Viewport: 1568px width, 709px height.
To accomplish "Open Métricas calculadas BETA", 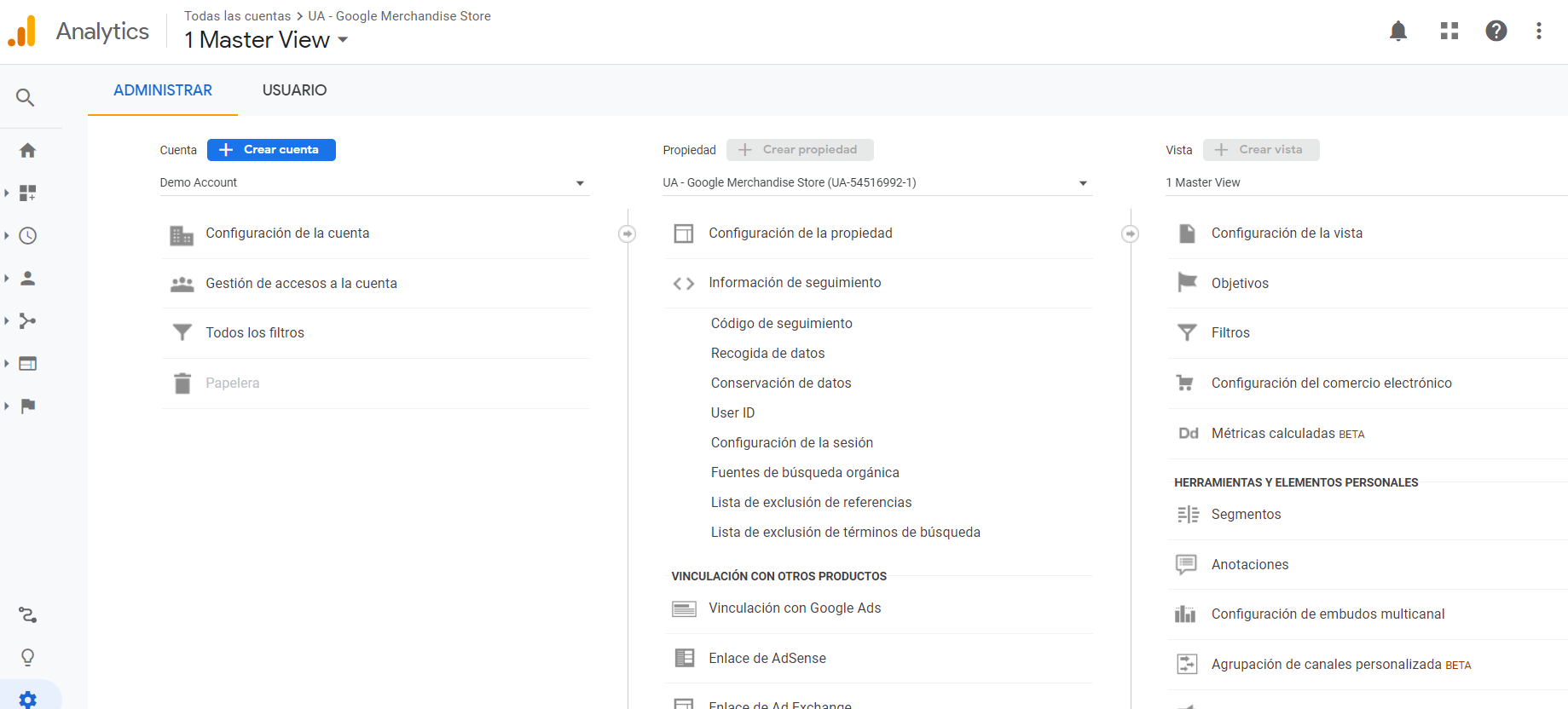I will click(x=1287, y=434).
